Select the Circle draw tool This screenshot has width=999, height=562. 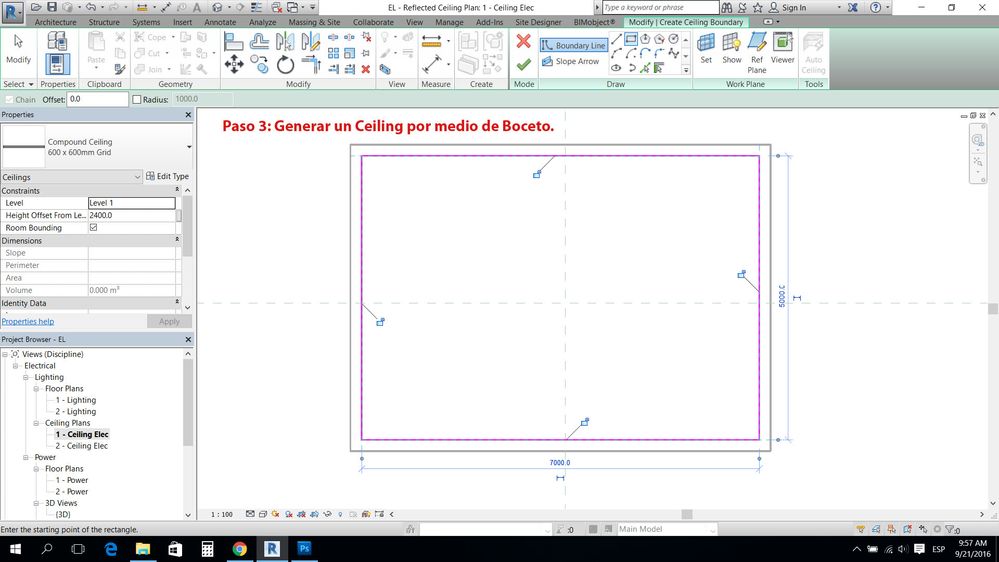(673, 40)
